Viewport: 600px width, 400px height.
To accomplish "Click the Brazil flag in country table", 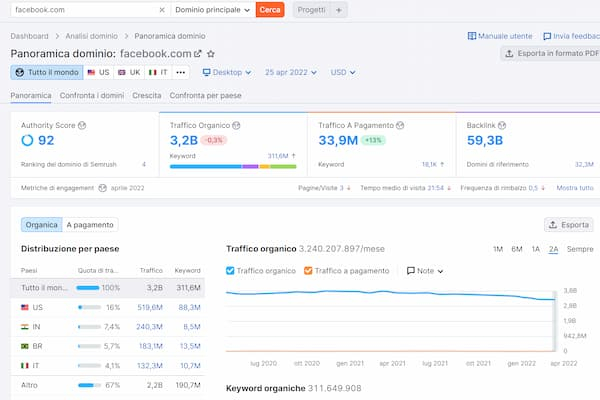I will (25, 346).
